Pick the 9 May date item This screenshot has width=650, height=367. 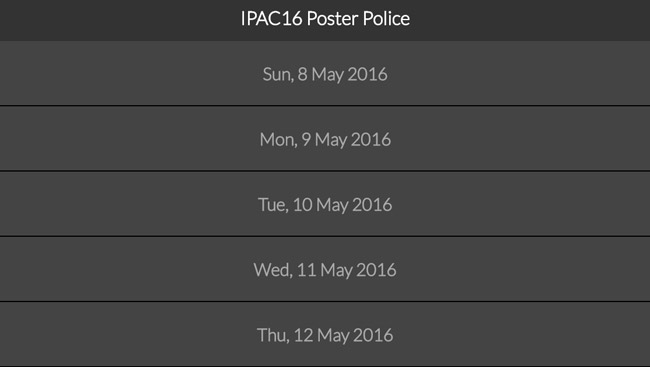pos(325,139)
